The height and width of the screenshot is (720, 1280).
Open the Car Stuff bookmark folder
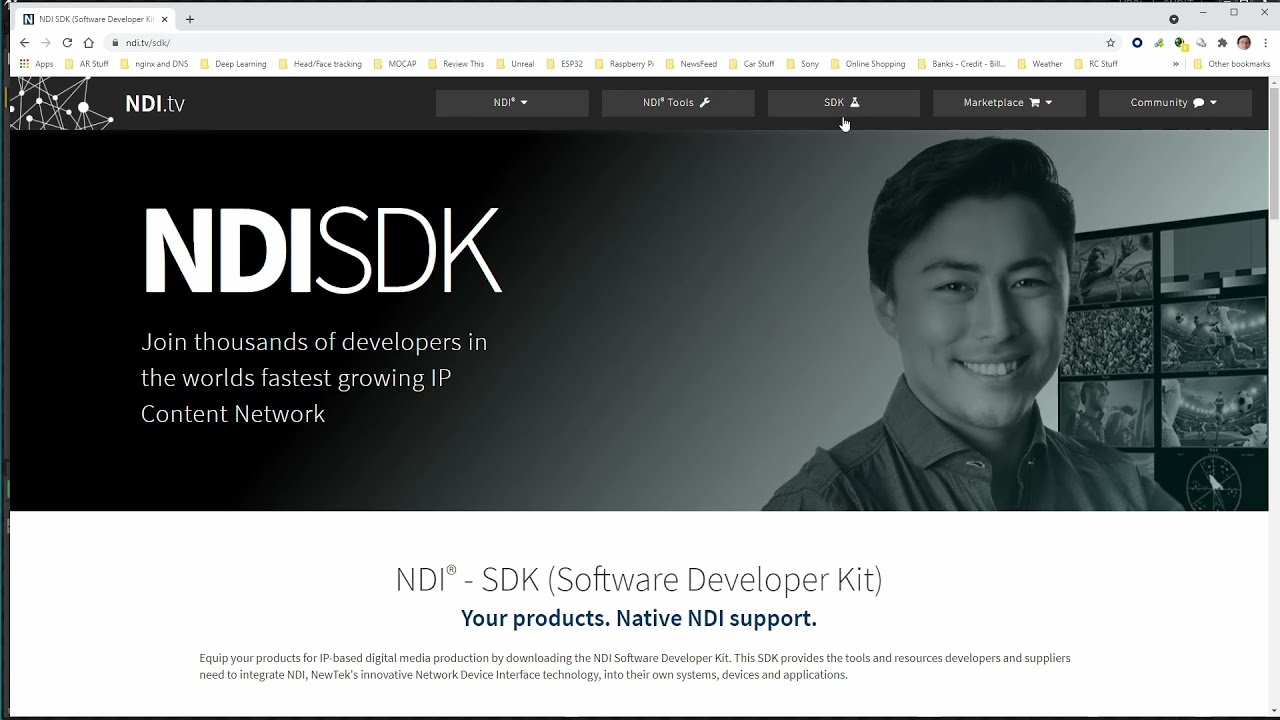[x=752, y=64]
